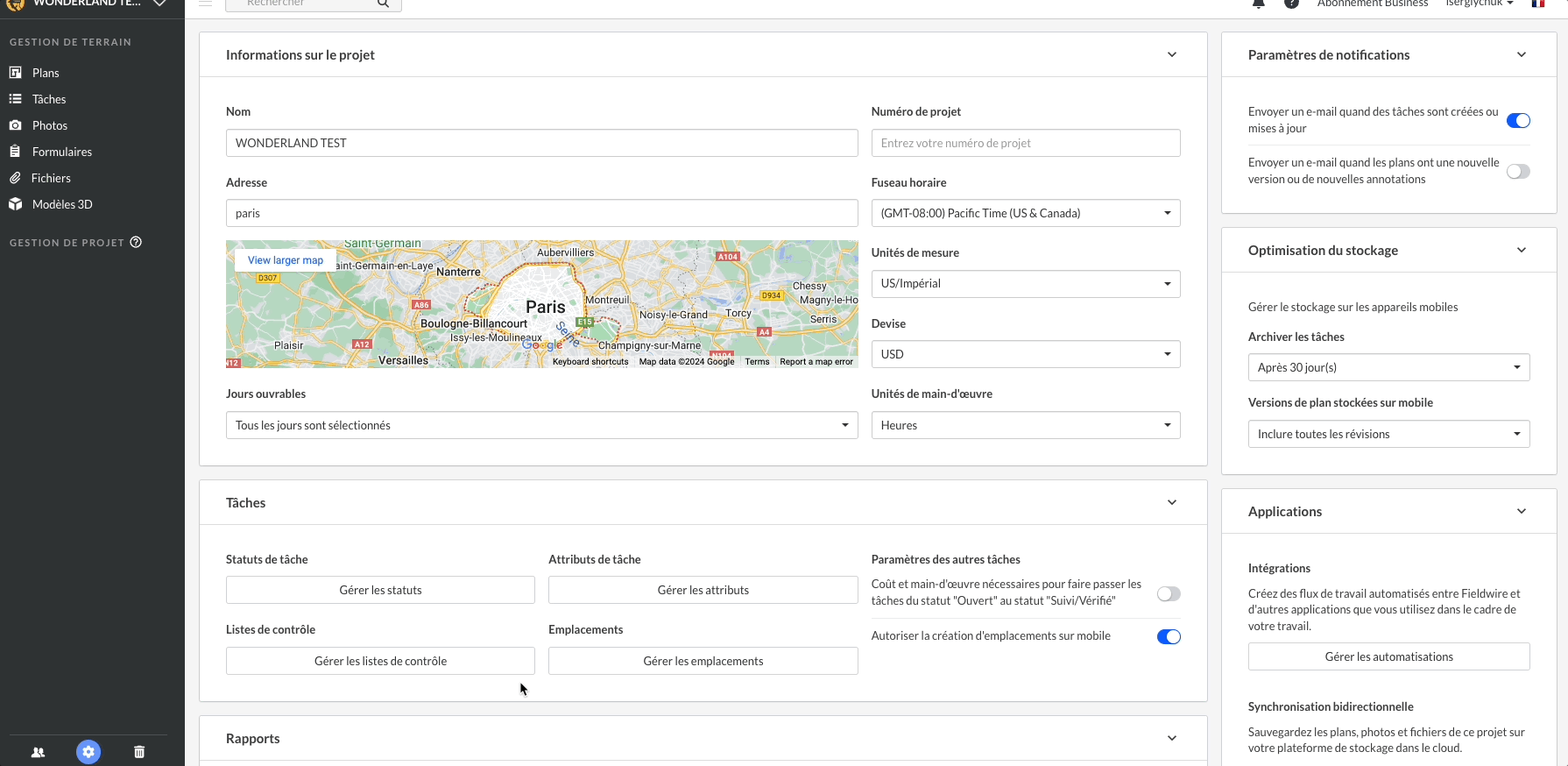Toggle allowing location creation on mobile
The height and width of the screenshot is (766, 1568).
pyautogui.click(x=1169, y=637)
